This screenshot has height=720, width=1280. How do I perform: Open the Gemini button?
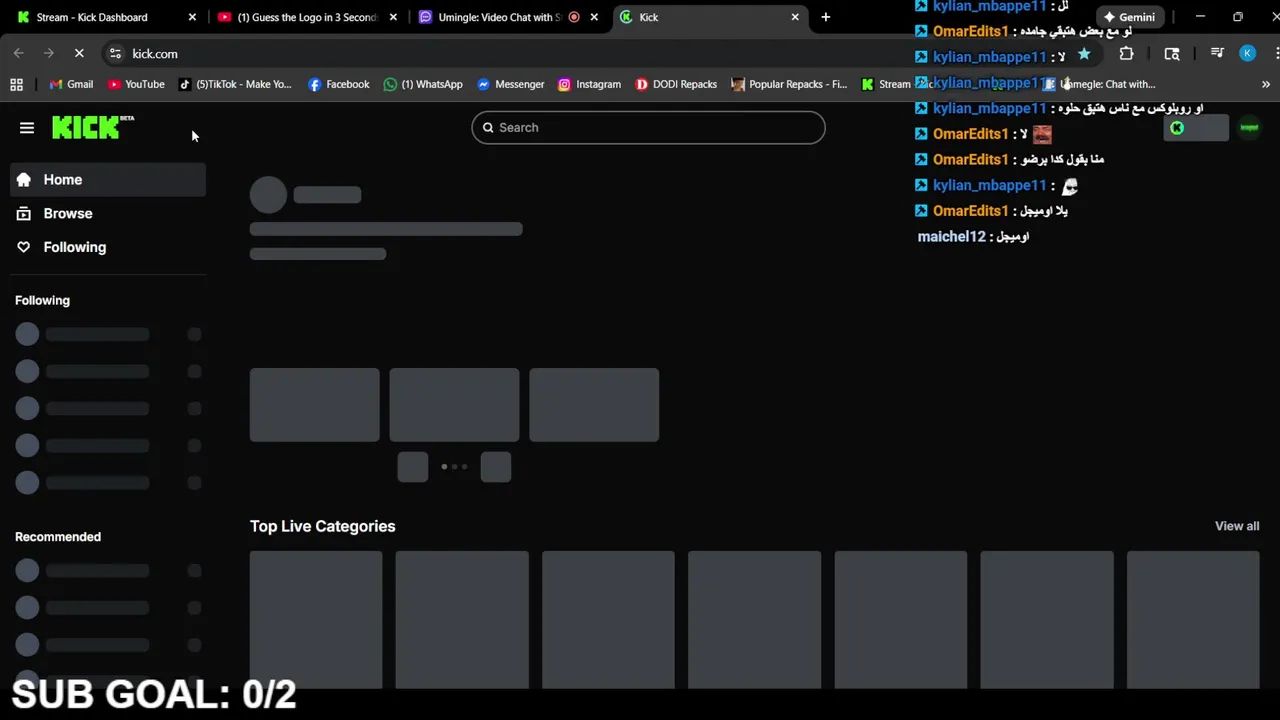coord(1128,17)
